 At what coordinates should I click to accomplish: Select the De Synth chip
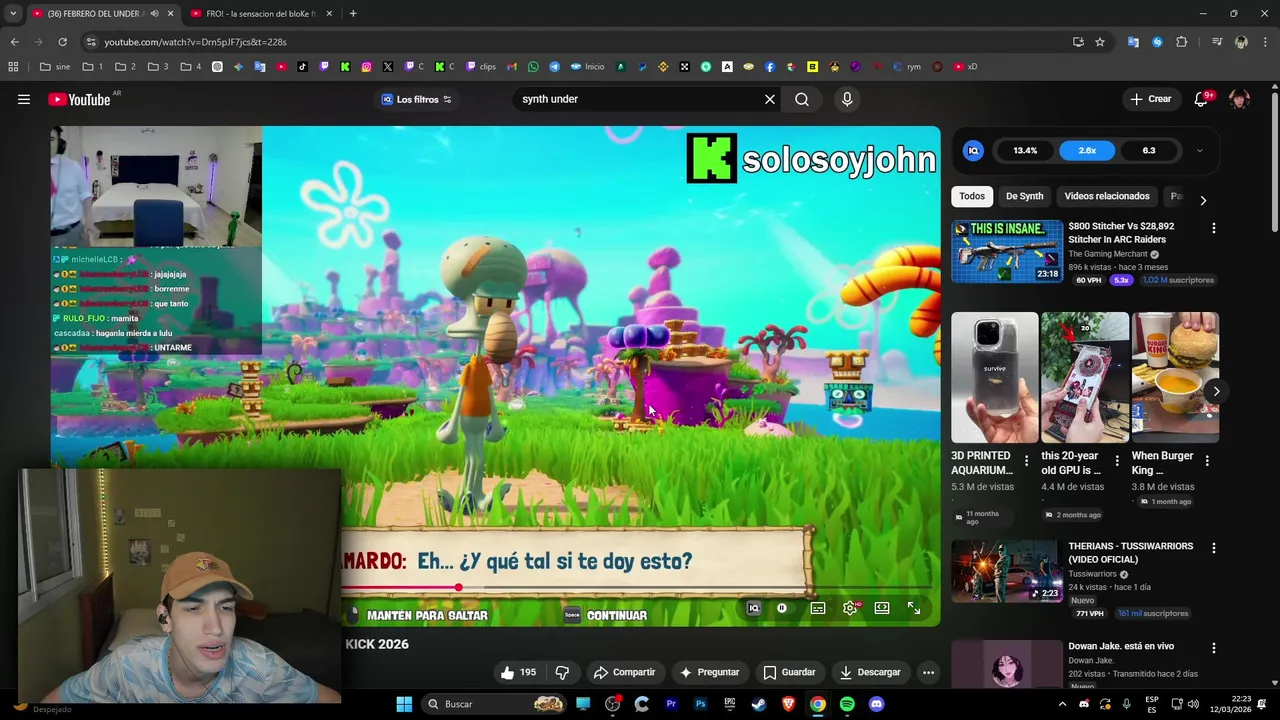[x=1024, y=196]
